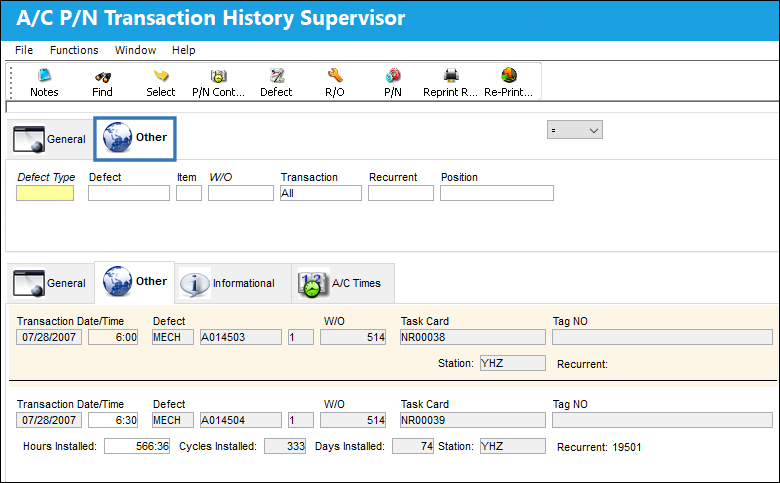Click the Tag NO field beside NR00039

click(x=662, y=420)
